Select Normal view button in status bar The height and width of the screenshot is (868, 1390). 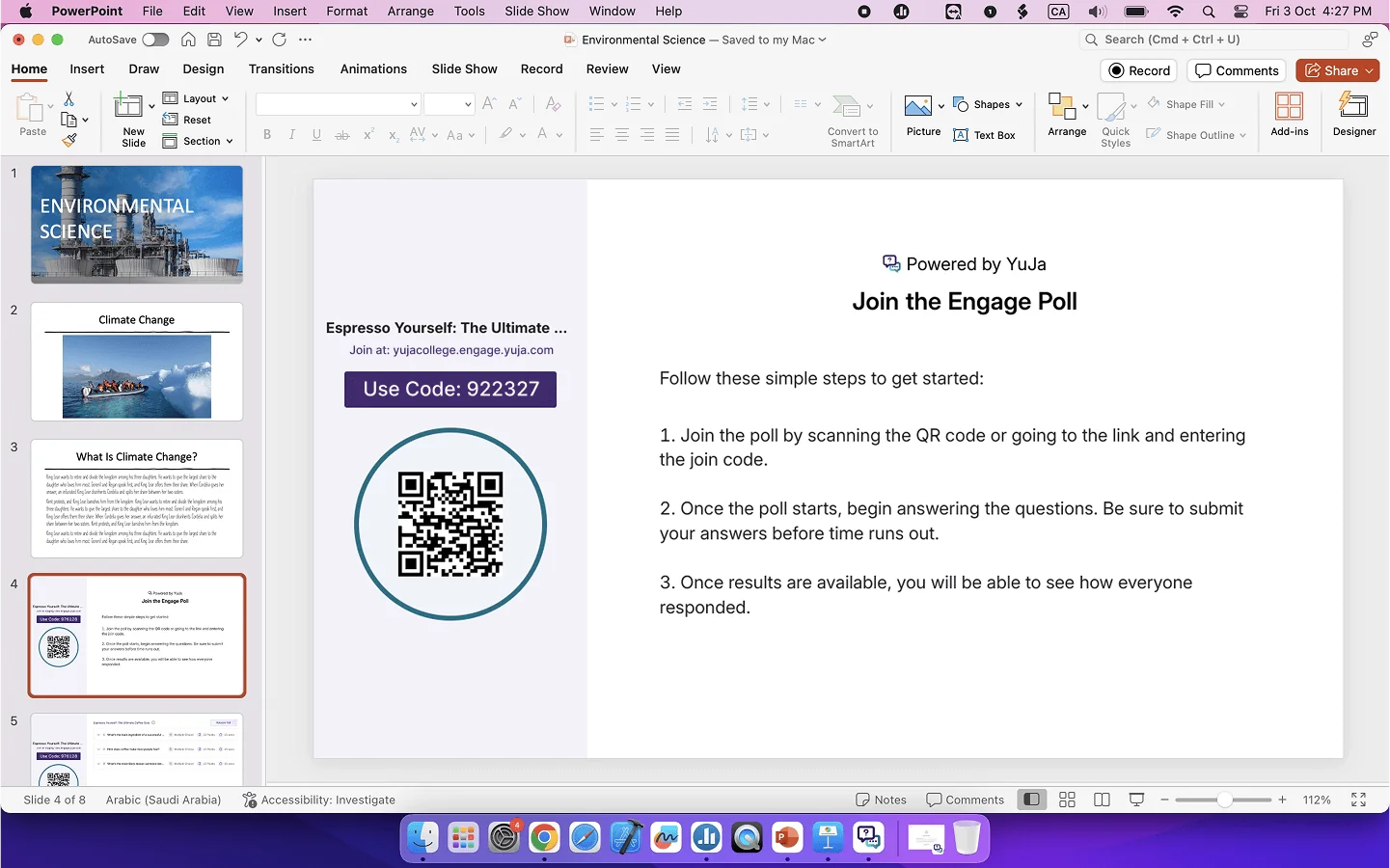coord(1032,800)
